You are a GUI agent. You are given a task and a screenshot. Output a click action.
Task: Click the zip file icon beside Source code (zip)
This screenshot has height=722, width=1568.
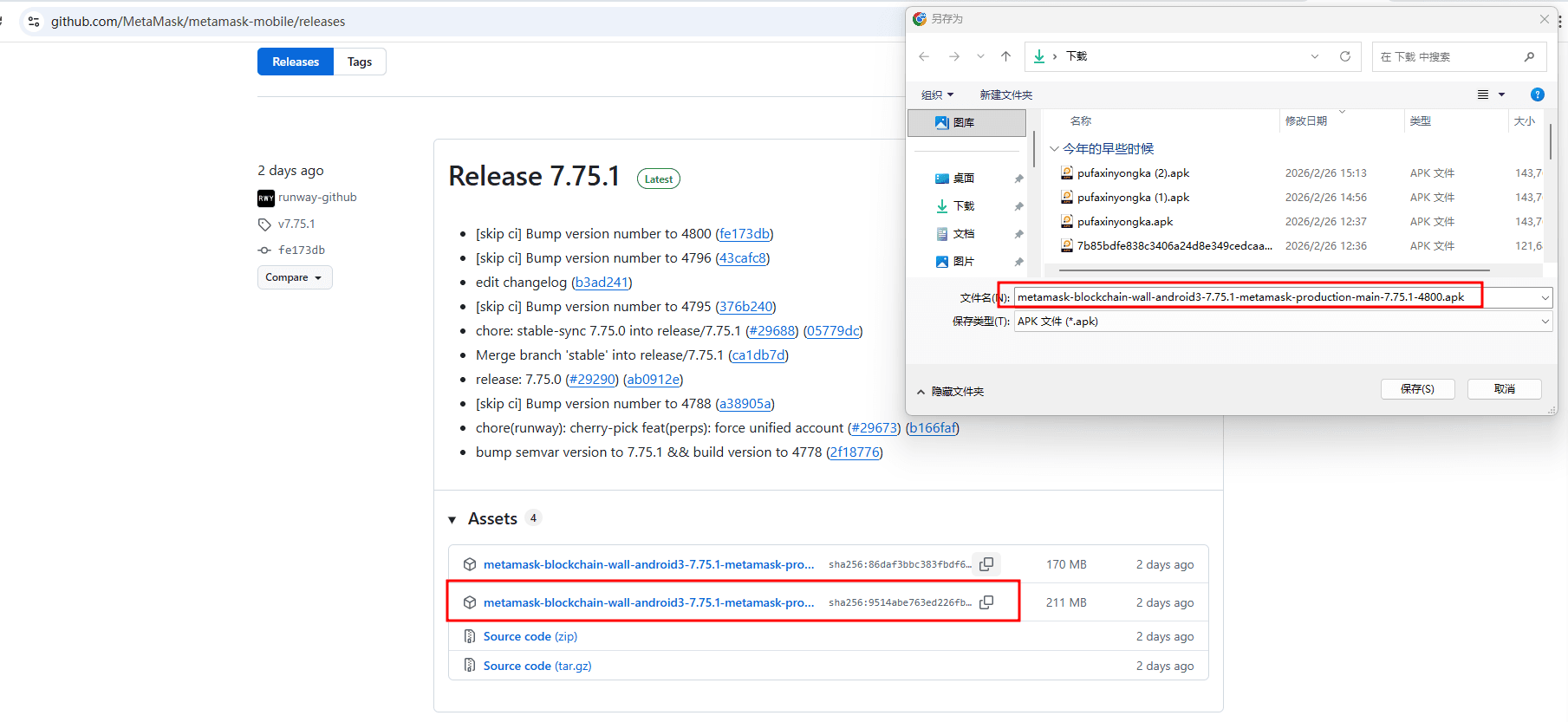click(x=470, y=636)
